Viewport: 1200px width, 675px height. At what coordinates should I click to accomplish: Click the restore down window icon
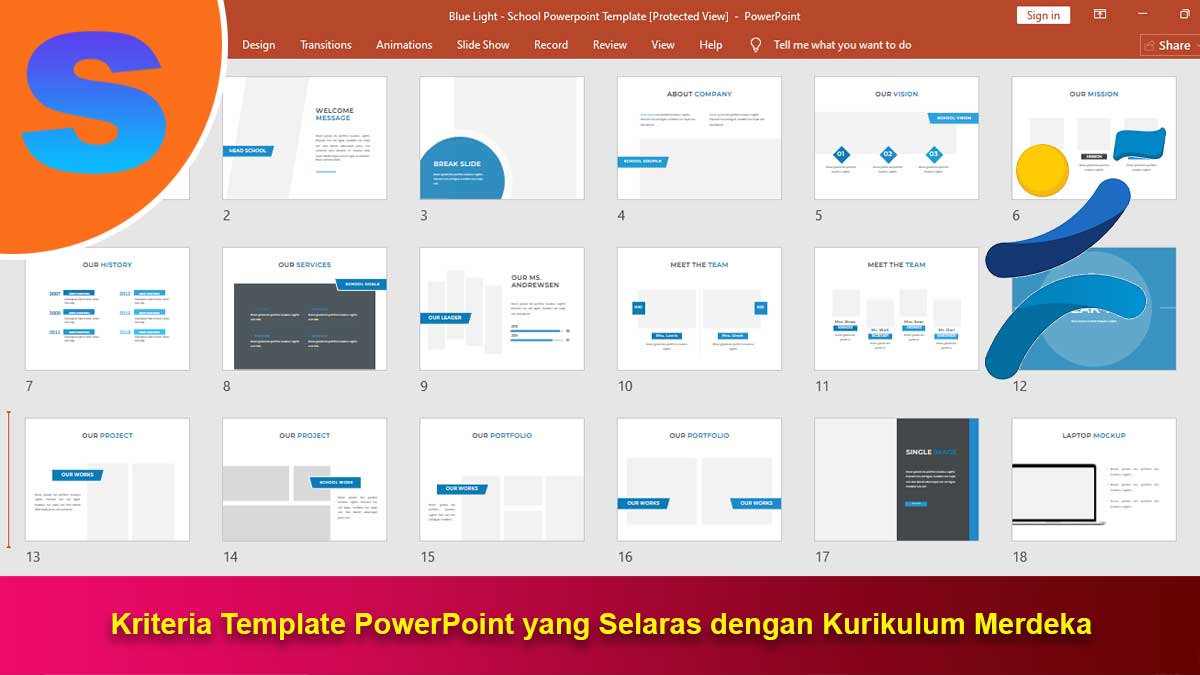(x=1186, y=15)
